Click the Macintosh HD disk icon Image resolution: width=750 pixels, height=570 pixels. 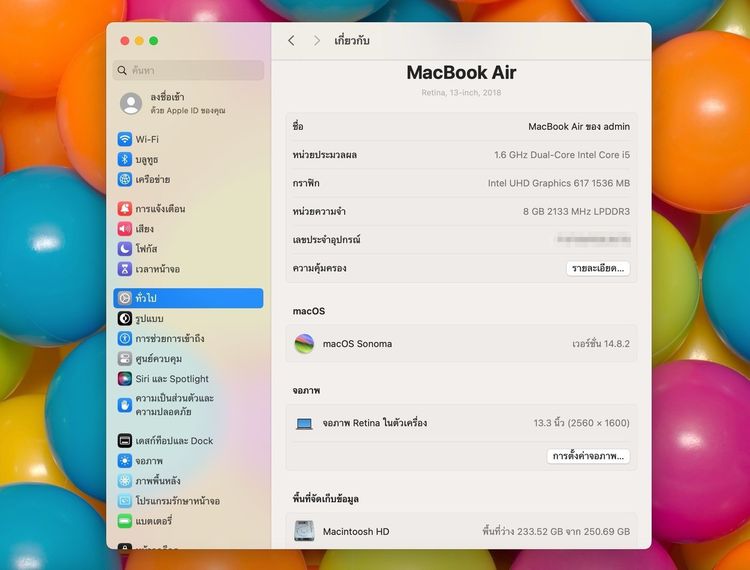coord(304,531)
